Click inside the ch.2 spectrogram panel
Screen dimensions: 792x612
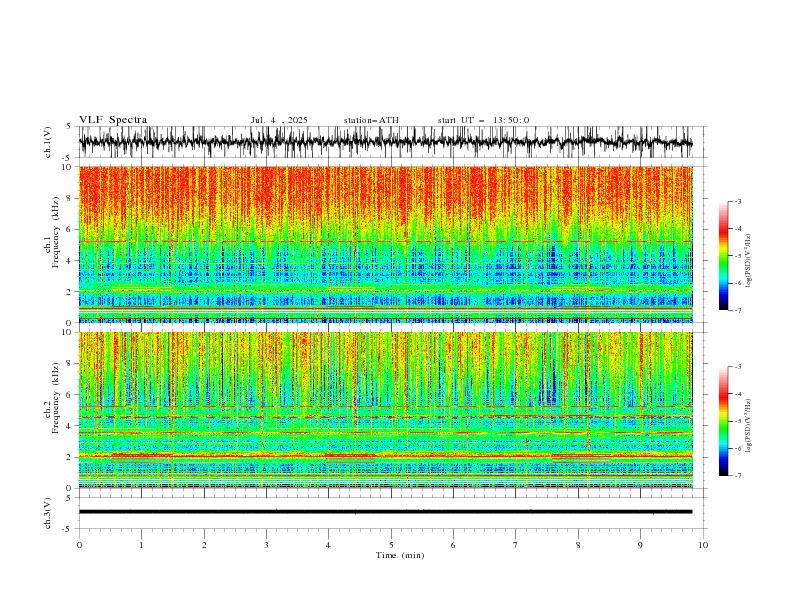[385, 410]
